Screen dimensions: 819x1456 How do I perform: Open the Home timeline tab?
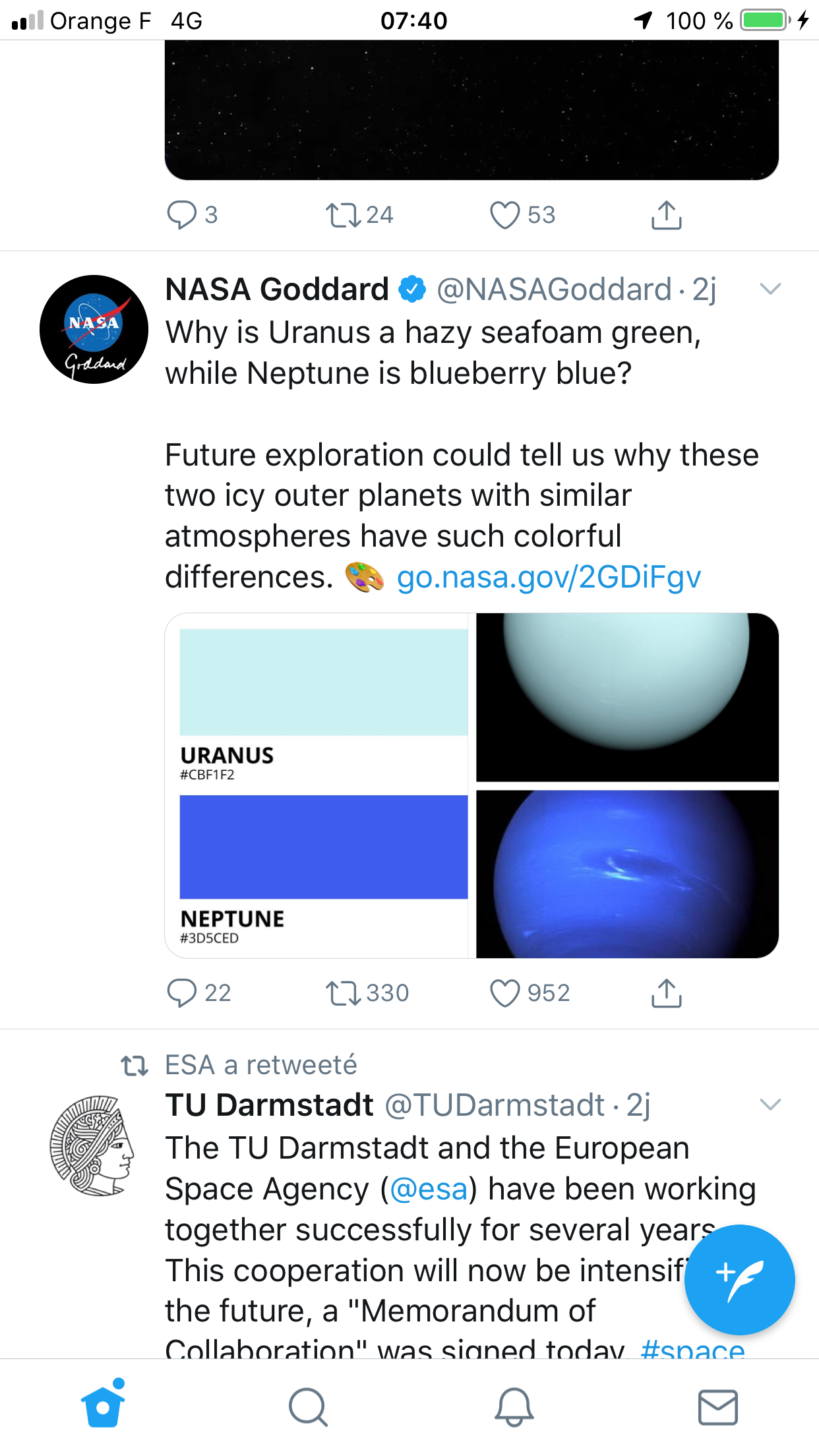(103, 1407)
